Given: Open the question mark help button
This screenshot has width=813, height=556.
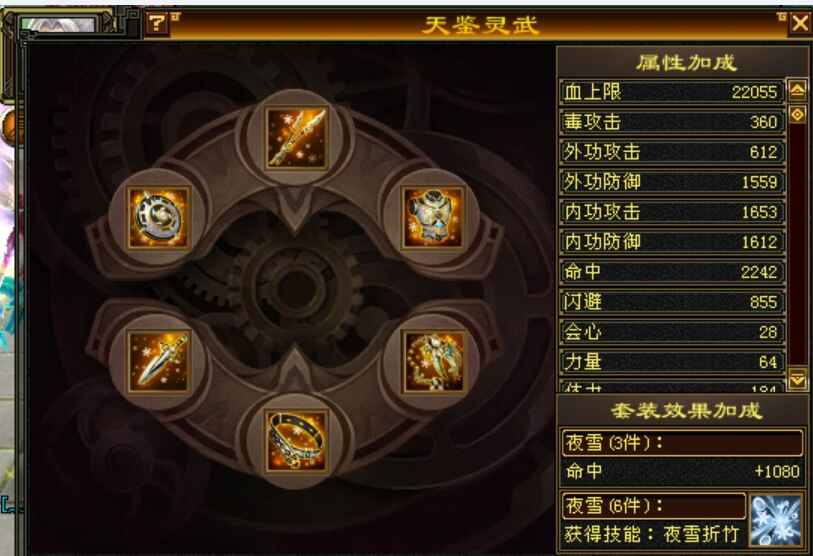Looking at the screenshot, I should coord(157,23).
